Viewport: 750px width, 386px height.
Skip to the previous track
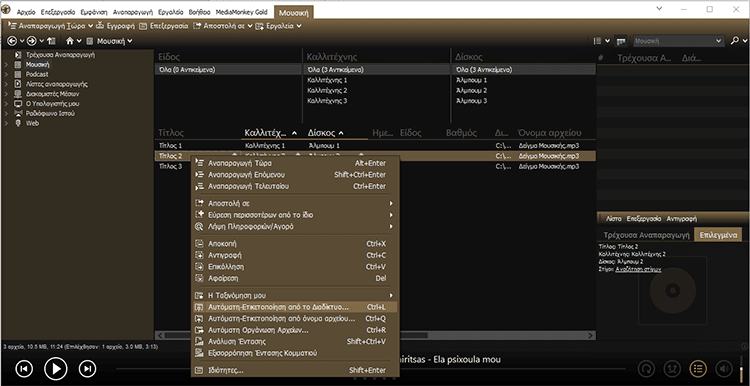[x=24, y=368]
